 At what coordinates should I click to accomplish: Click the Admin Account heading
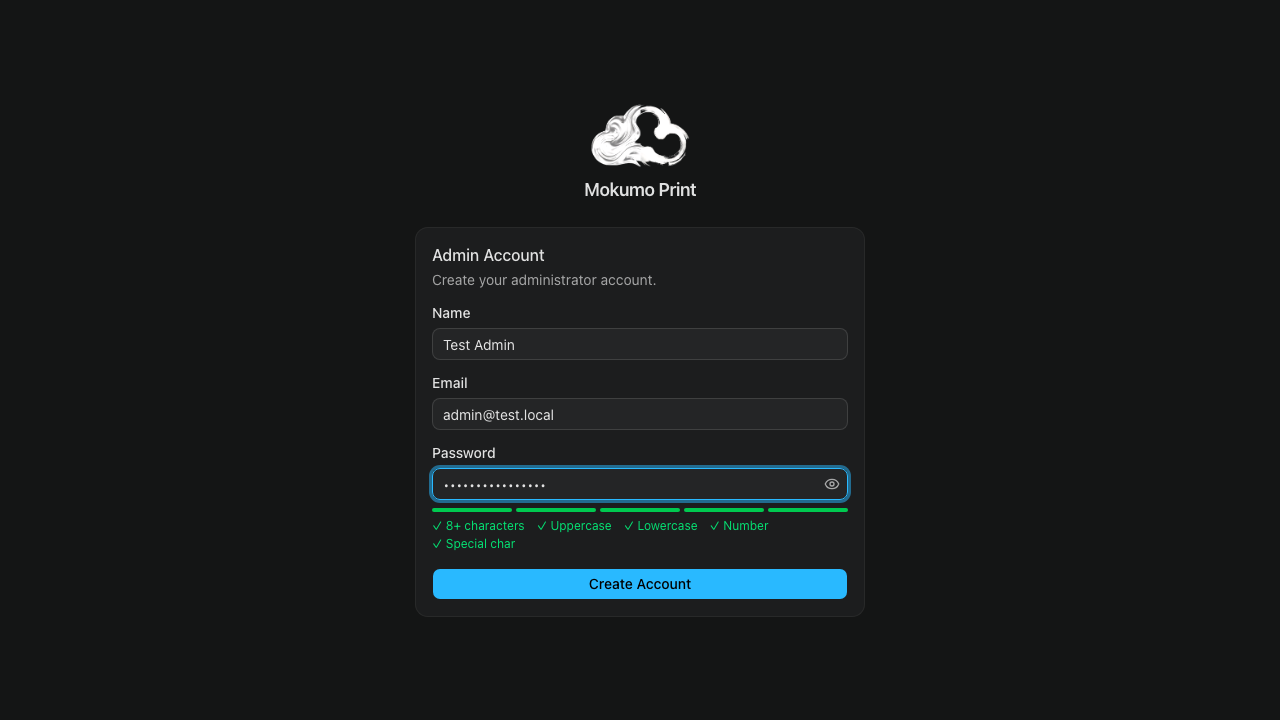pos(488,255)
